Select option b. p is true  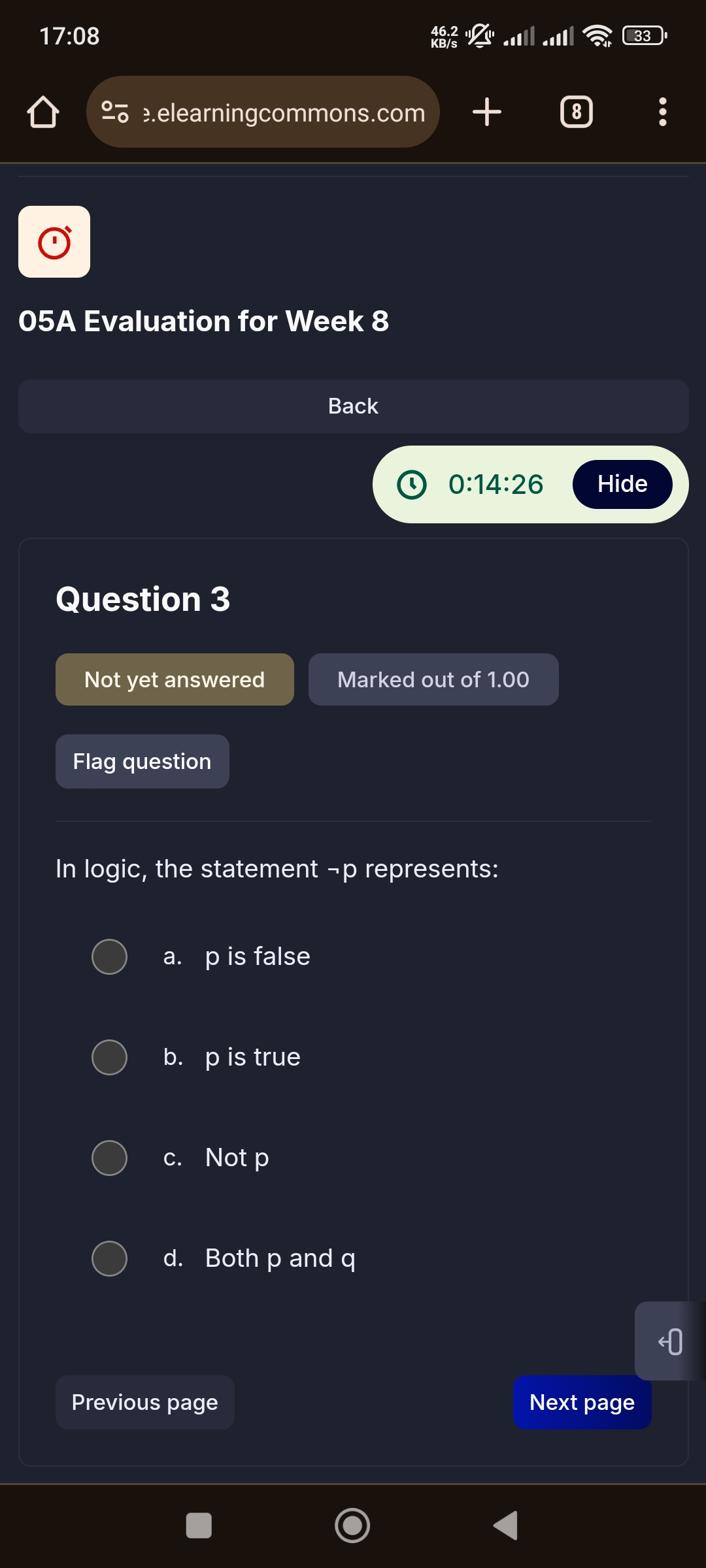pos(109,1057)
